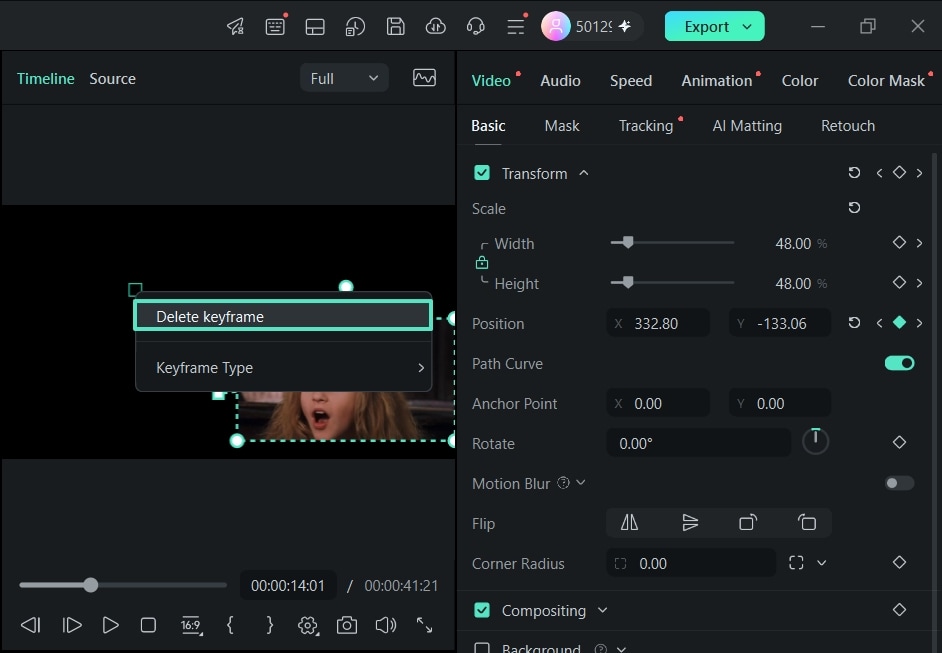Play the preview
Screen dimensions: 942x653
110,625
